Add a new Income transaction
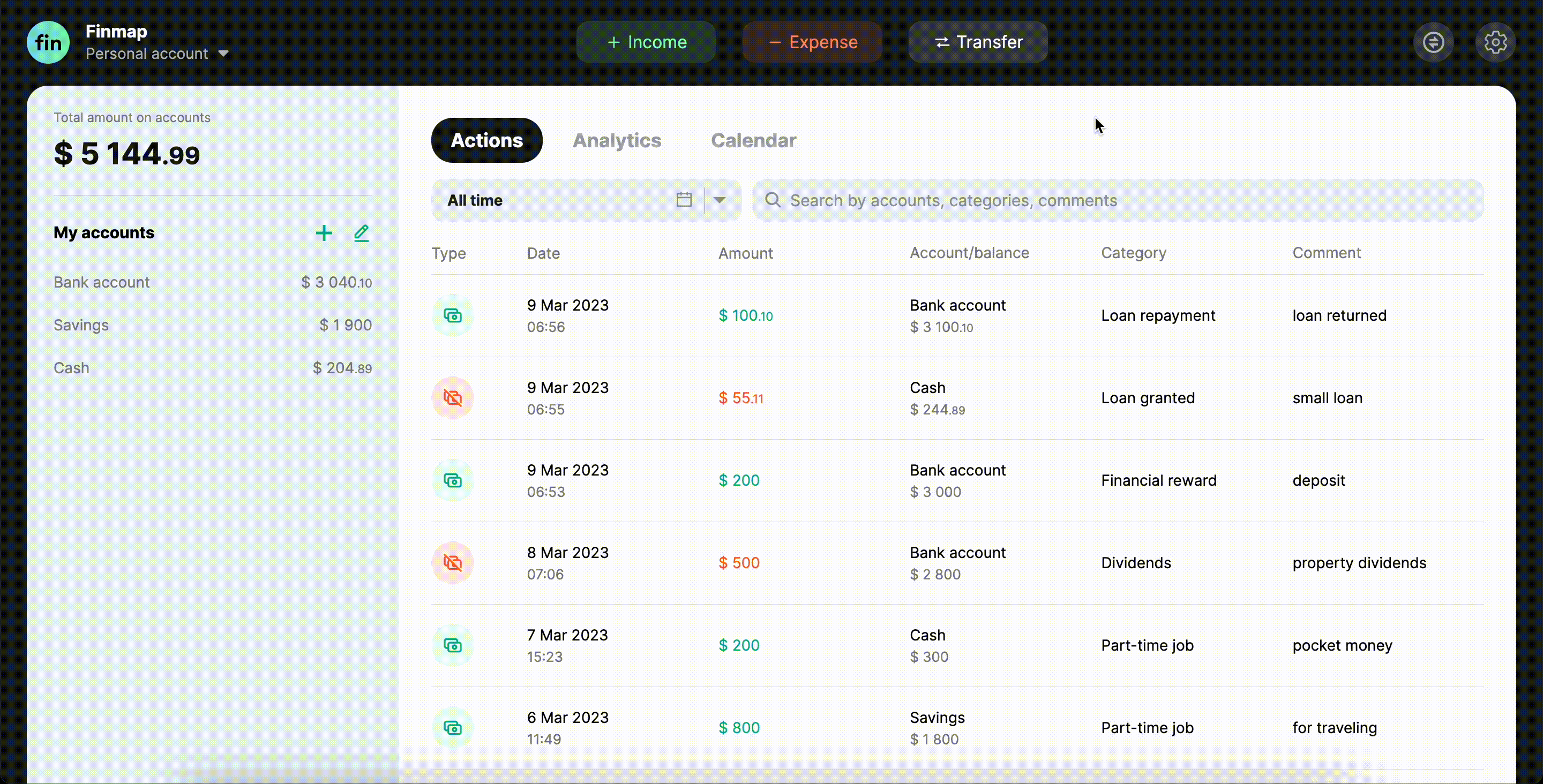This screenshot has height=784, width=1543. 645,42
